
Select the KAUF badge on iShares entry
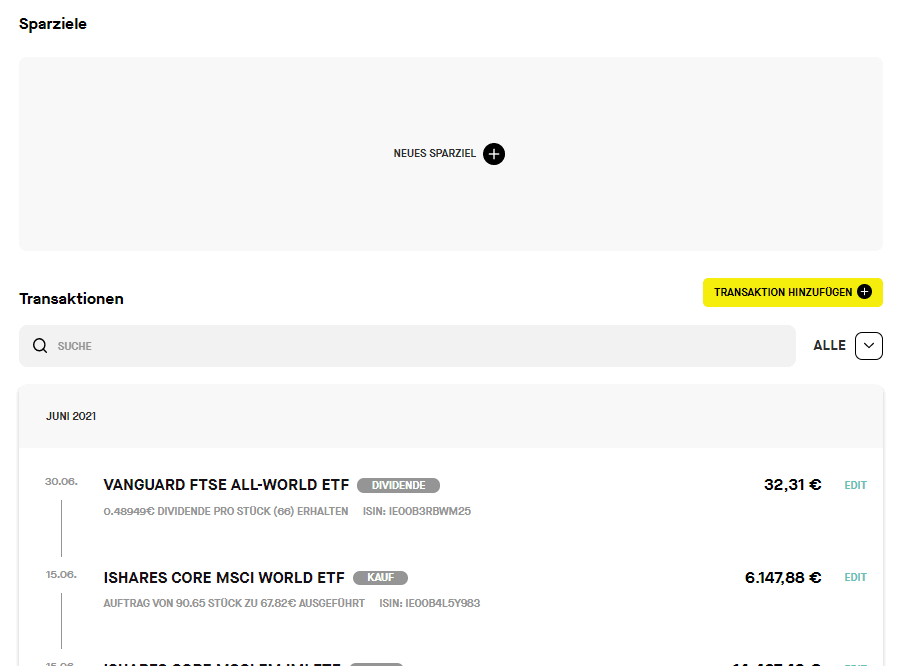[380, 578]
